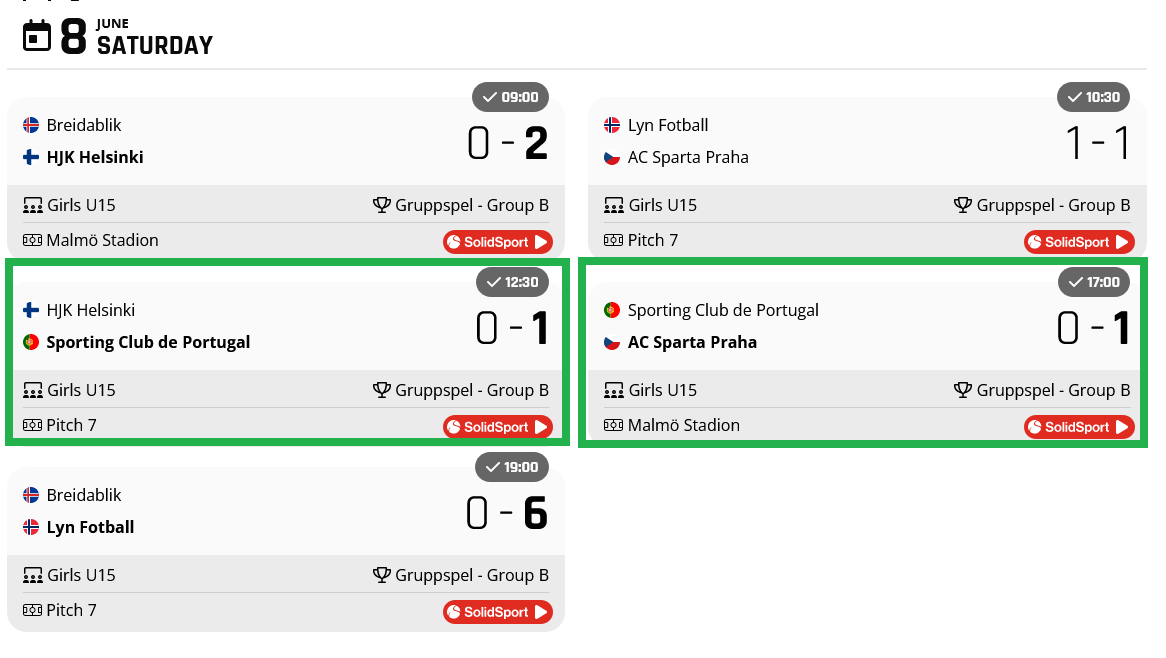Open SolidSport stream for Sporting vs AC Sparta Praha
The height and width of the screenshot is (658, 1166).
[1078, 427]
